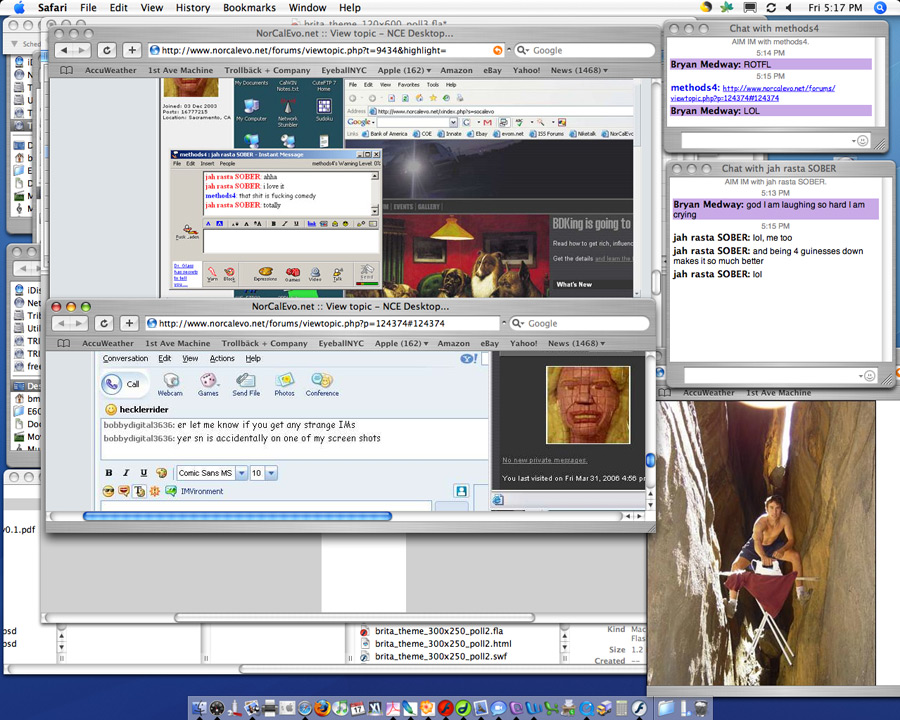Click the vertical scrollbar thumb in the front Safari window
Image resolution: width=900 pixels, height=720 pixels.
[650, 460]
